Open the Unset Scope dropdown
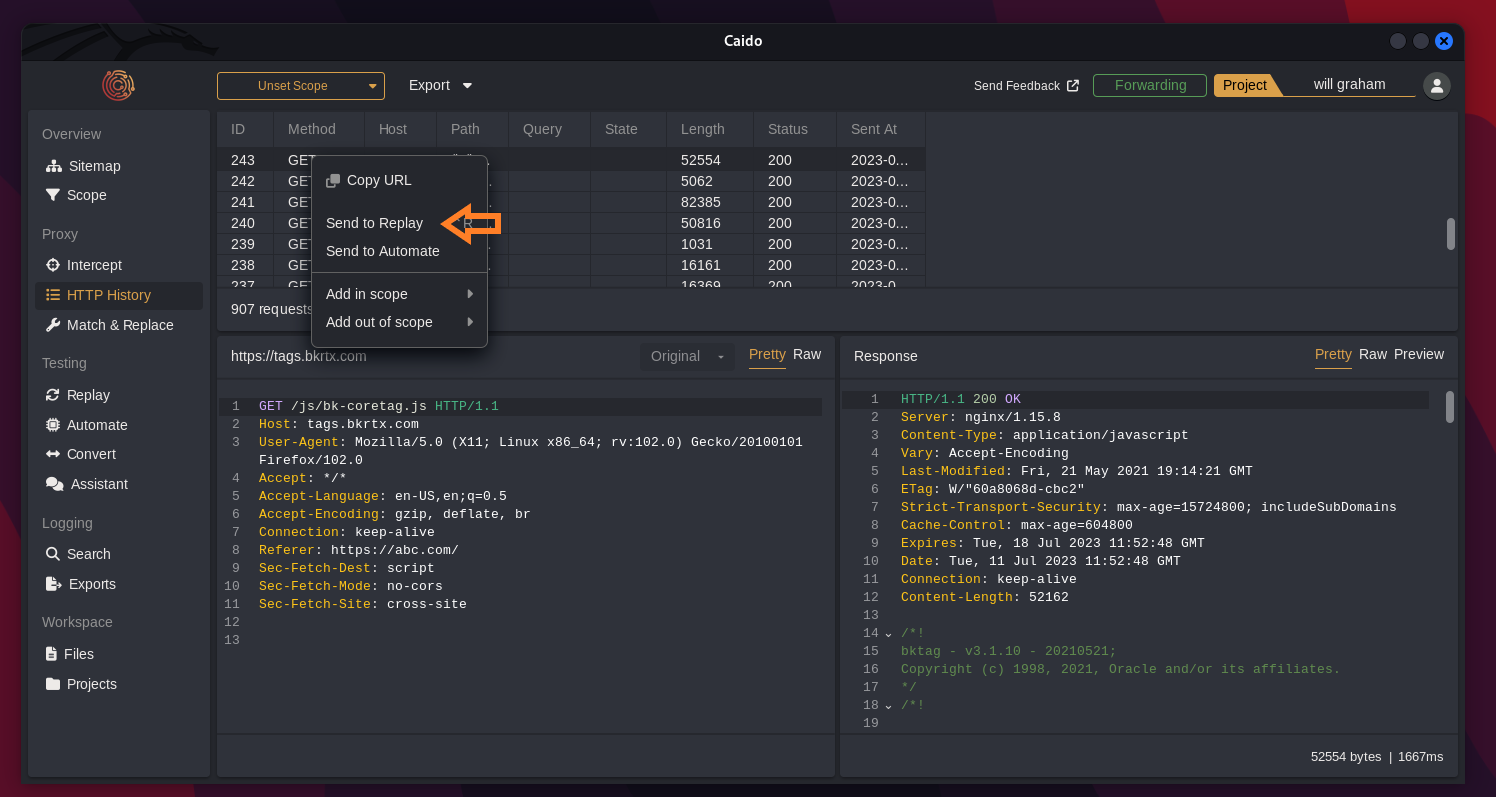Viewport: 1496px width, 797px height. pos(301,86)
